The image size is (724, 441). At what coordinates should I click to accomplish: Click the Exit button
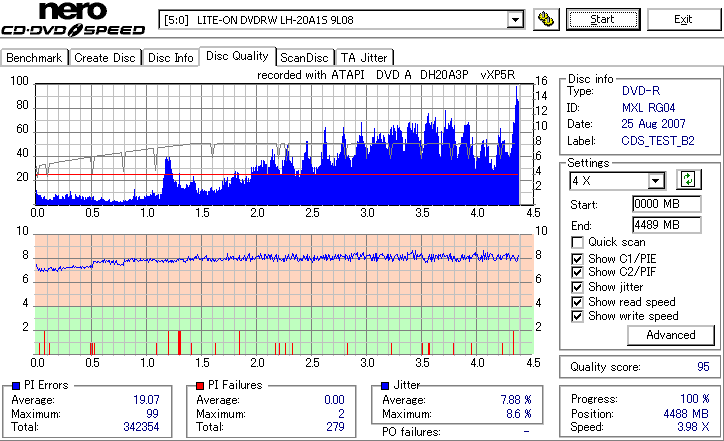[683, 19]
